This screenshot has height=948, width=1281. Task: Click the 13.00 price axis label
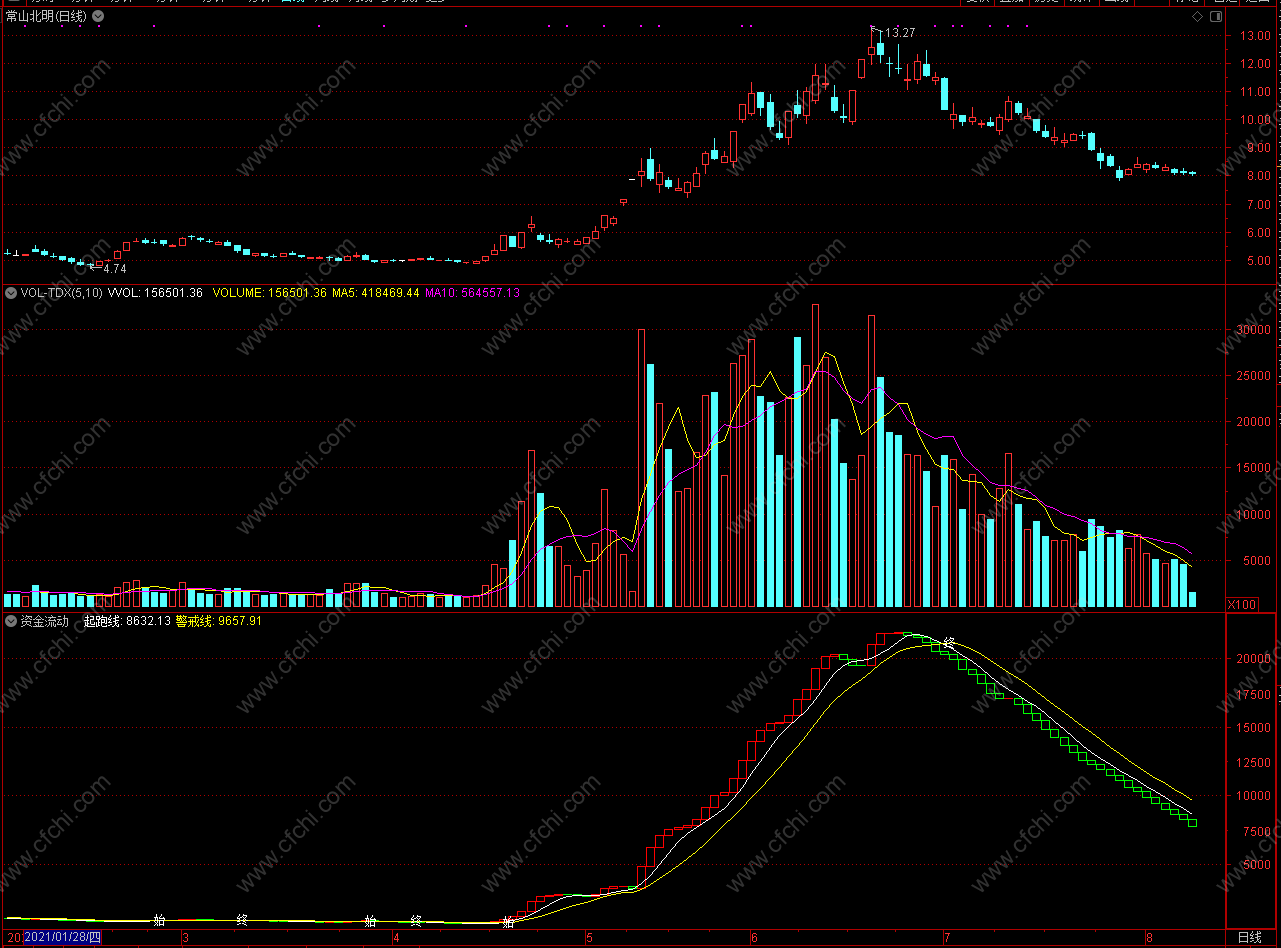click(x=1255, y=35)
